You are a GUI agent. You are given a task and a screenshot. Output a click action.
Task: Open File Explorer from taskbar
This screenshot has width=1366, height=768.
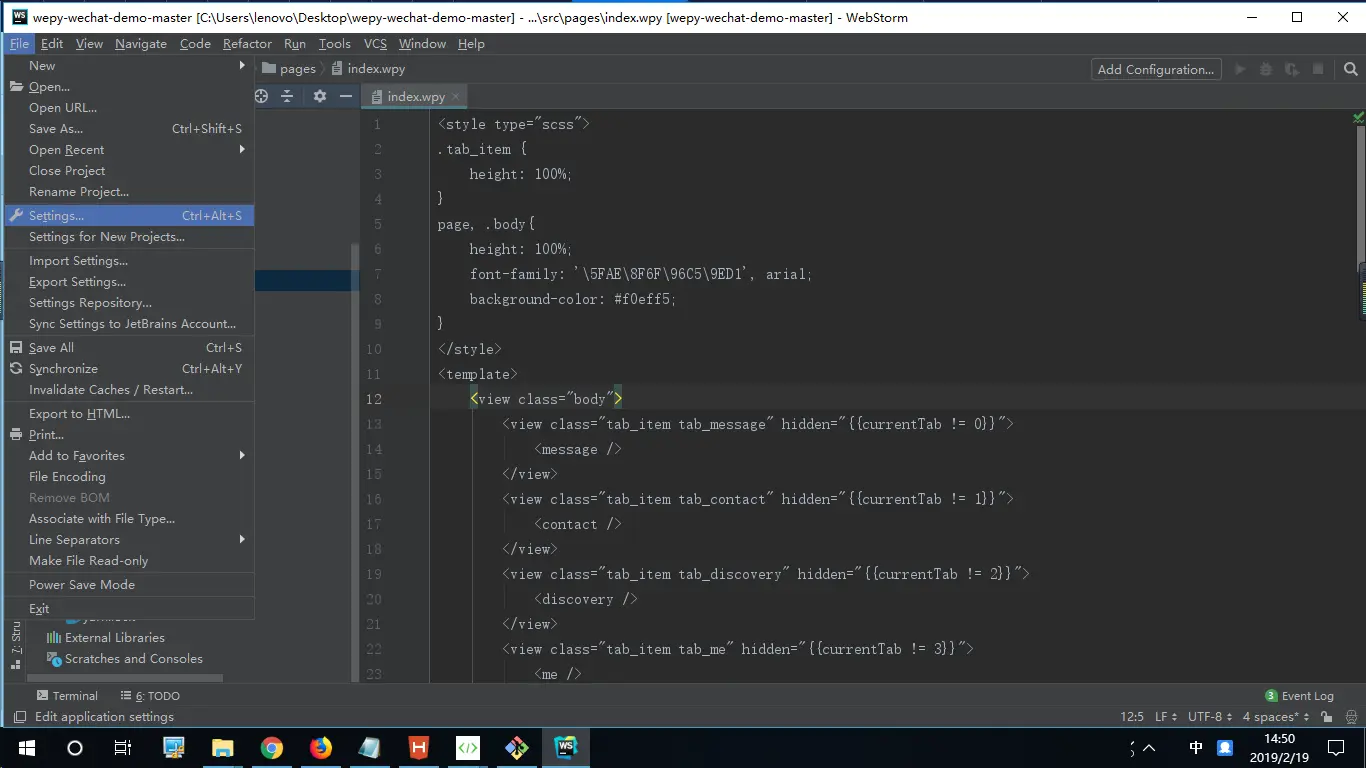pyautogui.click(x=222, y=748)
